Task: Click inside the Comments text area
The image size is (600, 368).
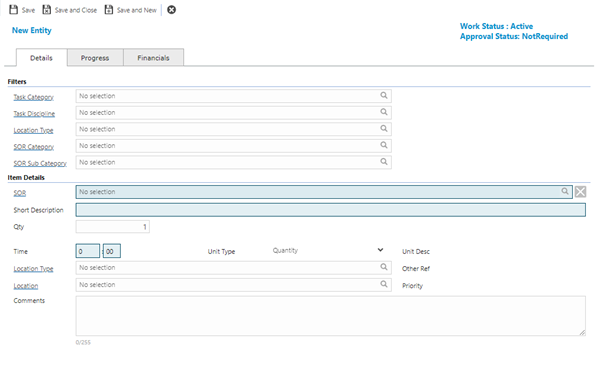Action: point(331,316)
